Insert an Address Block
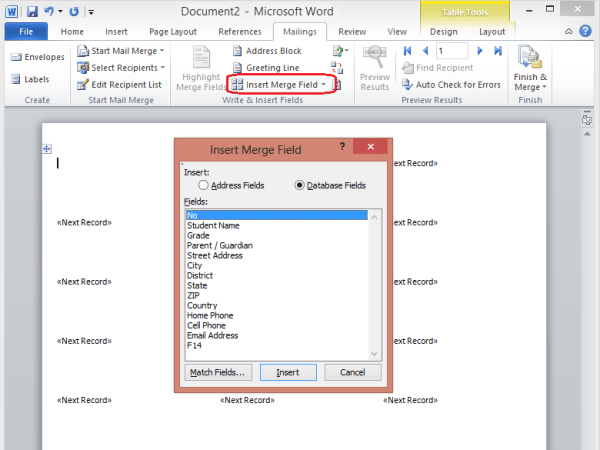This screenshot has height=450, width=600. [267, 51]
